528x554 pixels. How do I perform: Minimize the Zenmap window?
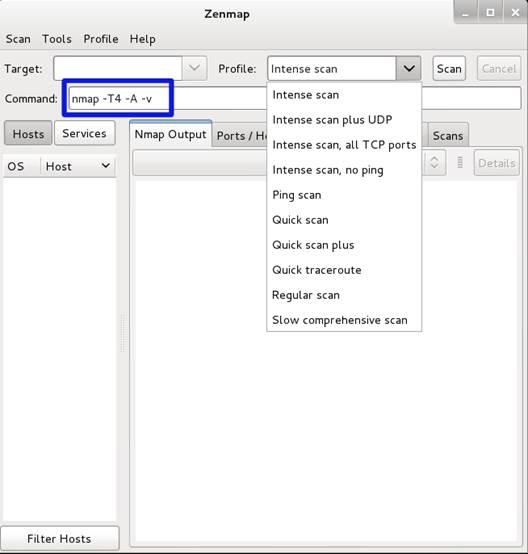(465, 13)
